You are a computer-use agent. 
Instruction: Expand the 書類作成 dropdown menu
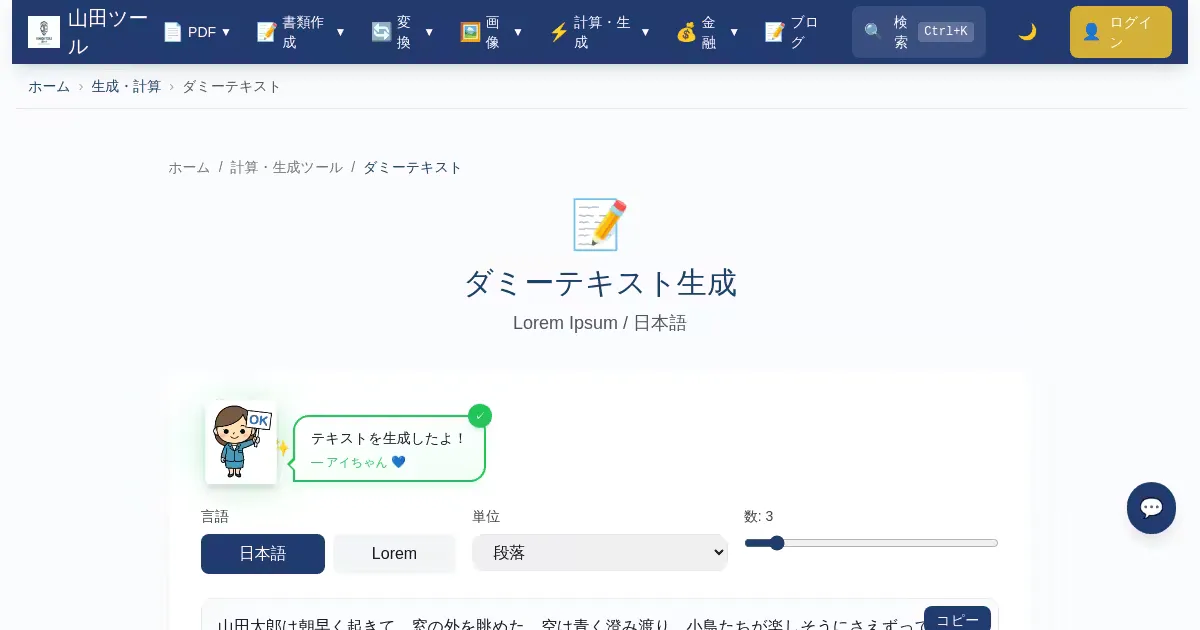point(301,32)
